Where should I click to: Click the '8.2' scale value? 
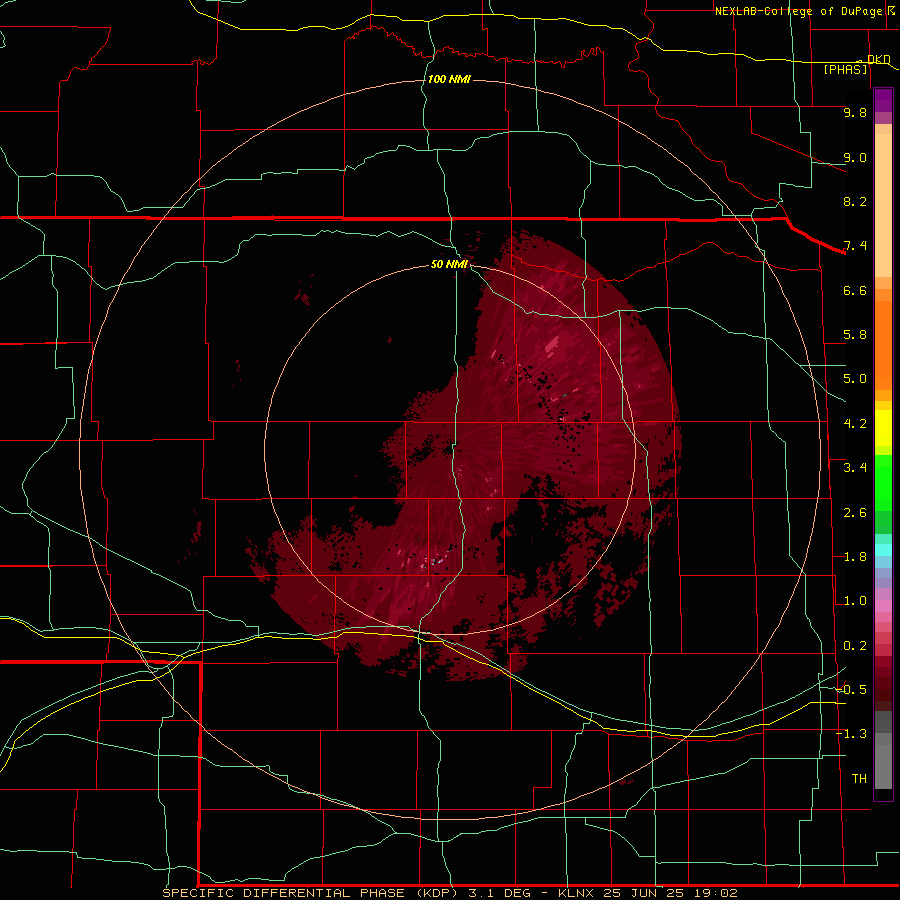click(855, 201)
